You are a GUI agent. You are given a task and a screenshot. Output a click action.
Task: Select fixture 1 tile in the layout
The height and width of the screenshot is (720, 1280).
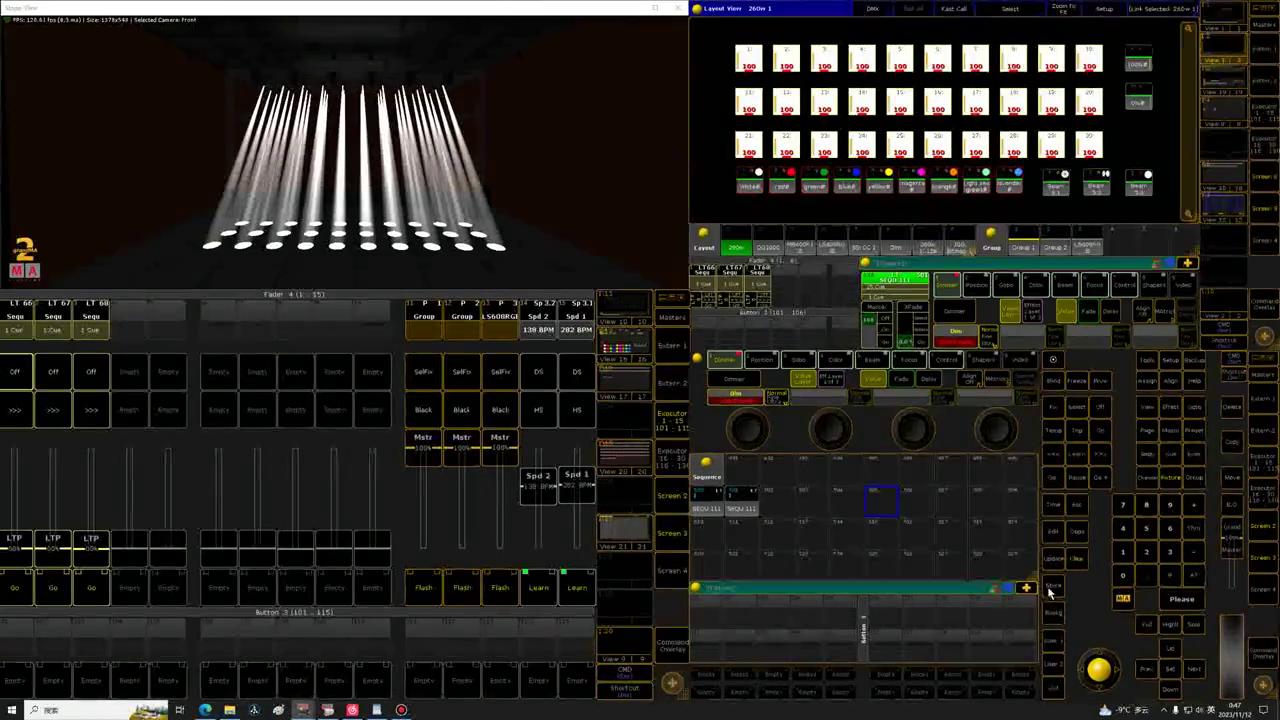(748, 59)
